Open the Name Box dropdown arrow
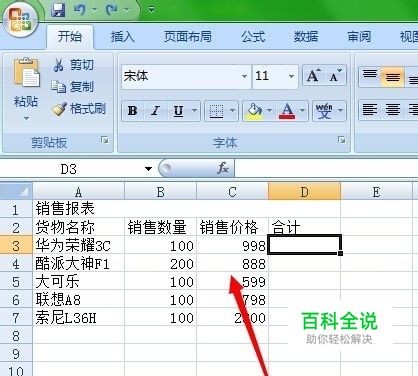This screenshot has height=376, width=418. [x=148, y=169]
